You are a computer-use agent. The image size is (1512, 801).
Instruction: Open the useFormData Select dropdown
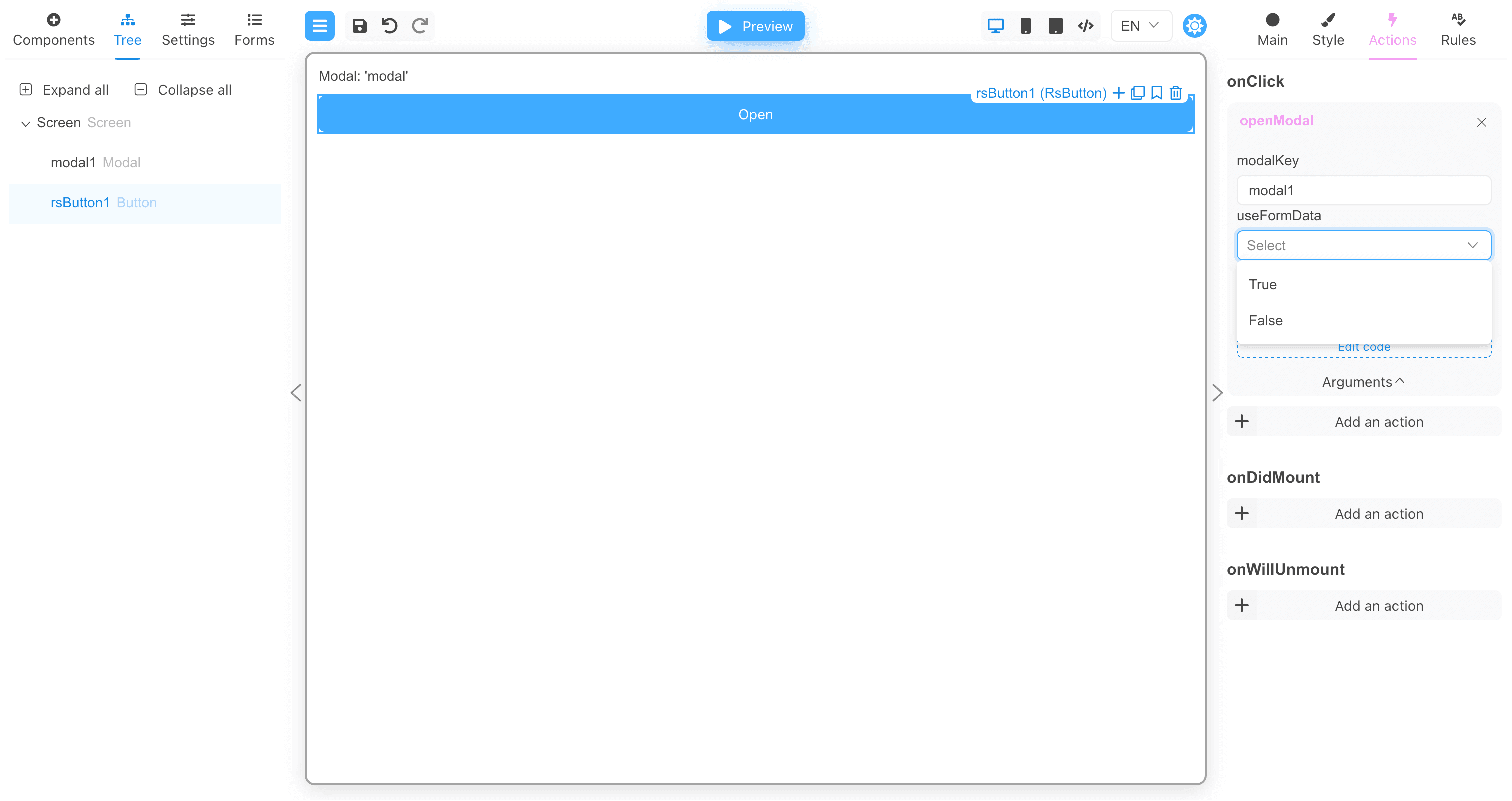tap(1363, 245)
